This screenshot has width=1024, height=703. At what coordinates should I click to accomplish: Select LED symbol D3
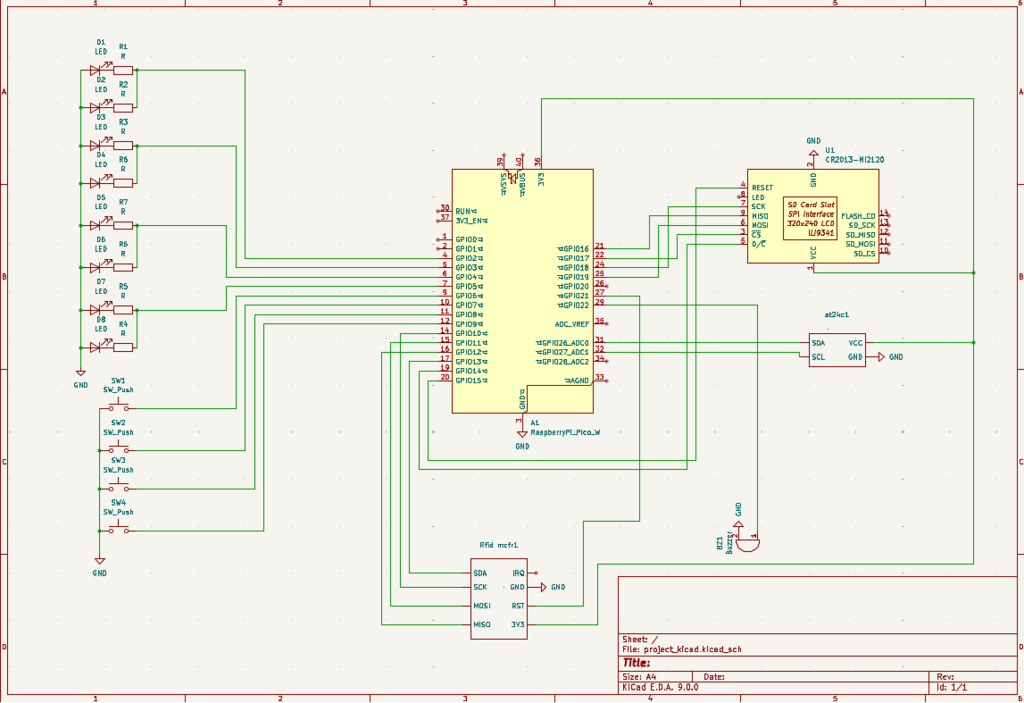point(95,145)
